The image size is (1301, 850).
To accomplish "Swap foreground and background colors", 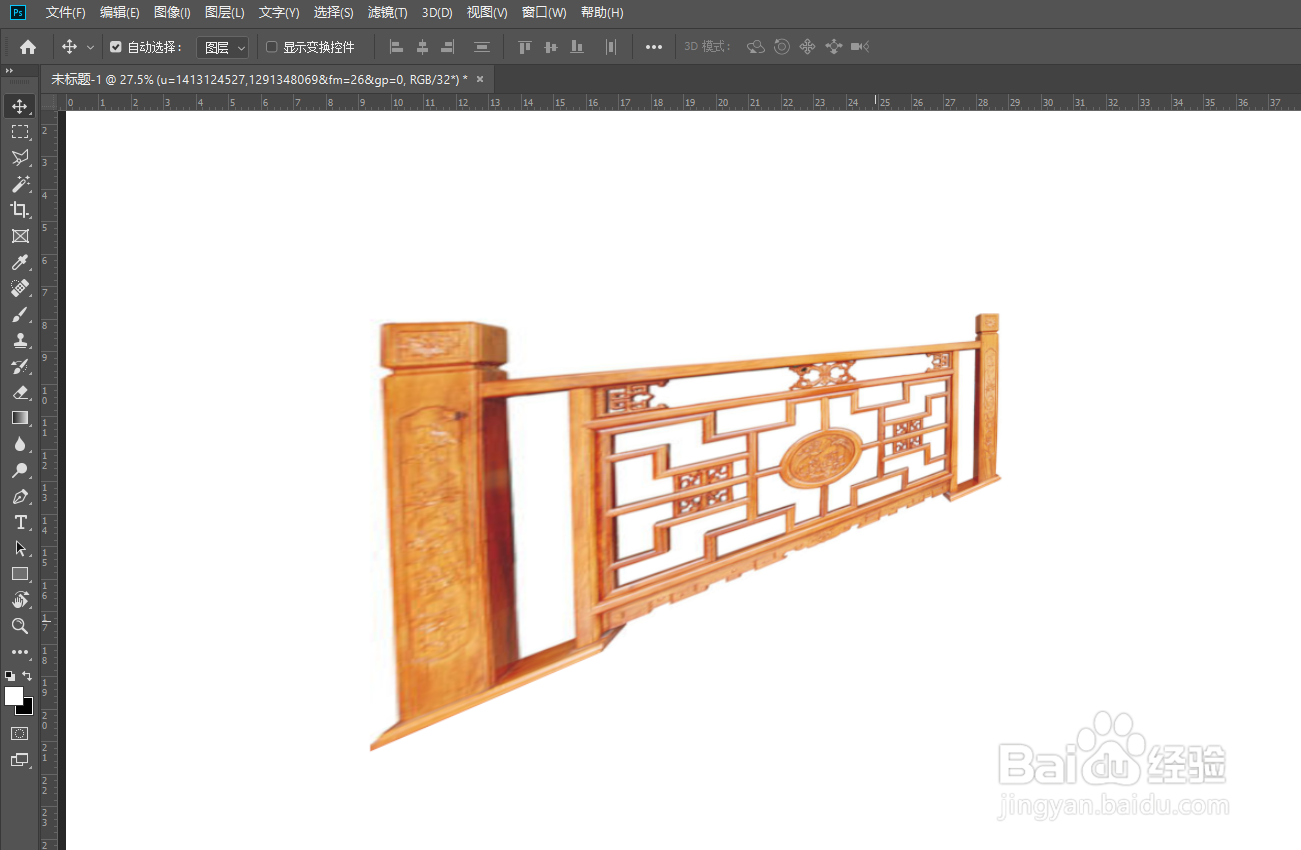I will [x=28, y=676].
